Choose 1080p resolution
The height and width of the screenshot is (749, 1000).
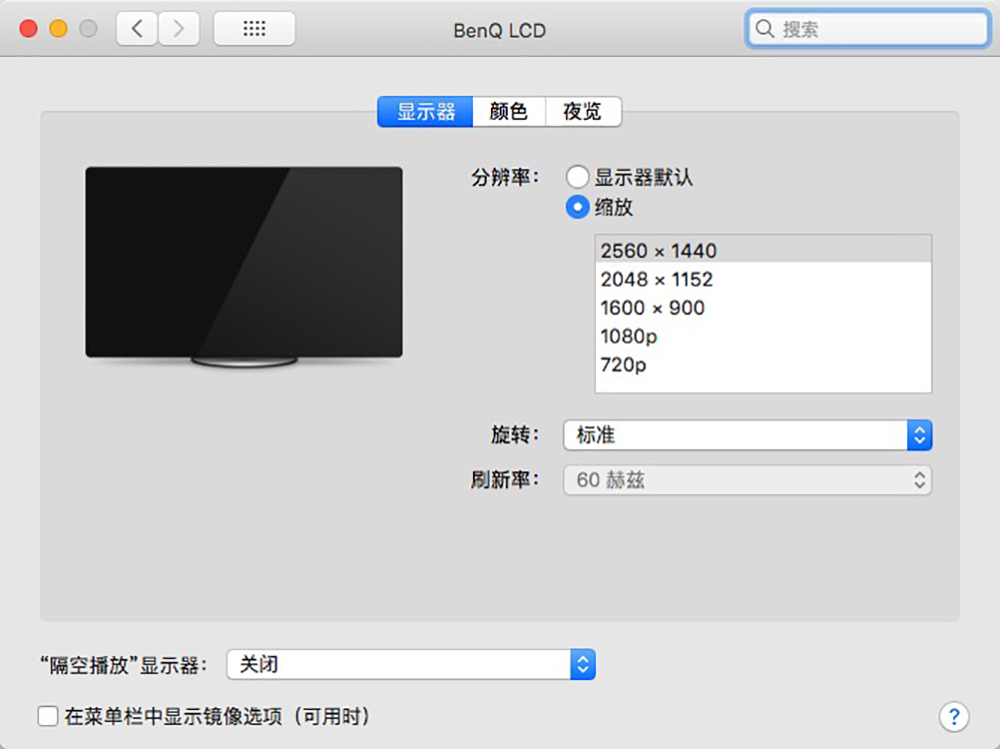(x=763, y=336)
